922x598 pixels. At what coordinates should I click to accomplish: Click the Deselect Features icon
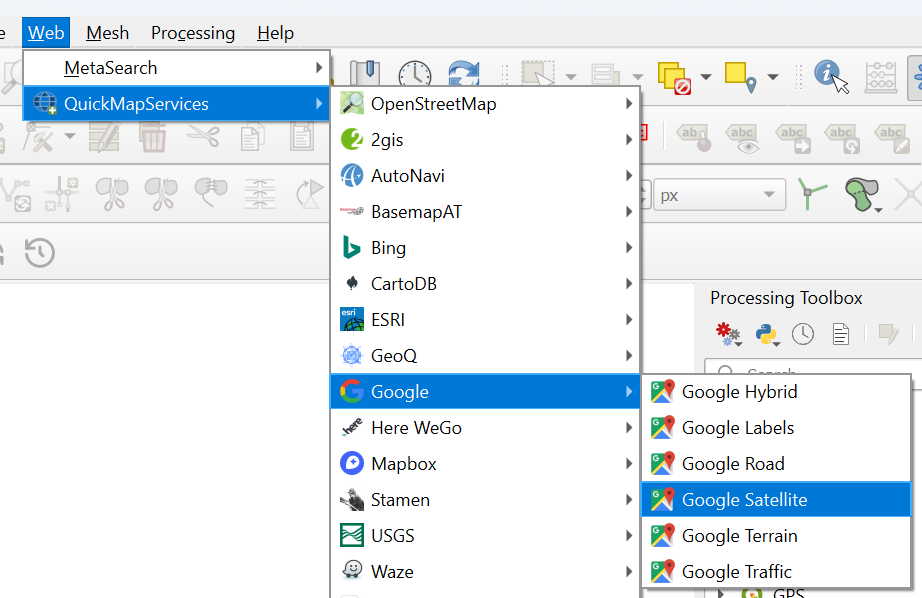[674, 76]
